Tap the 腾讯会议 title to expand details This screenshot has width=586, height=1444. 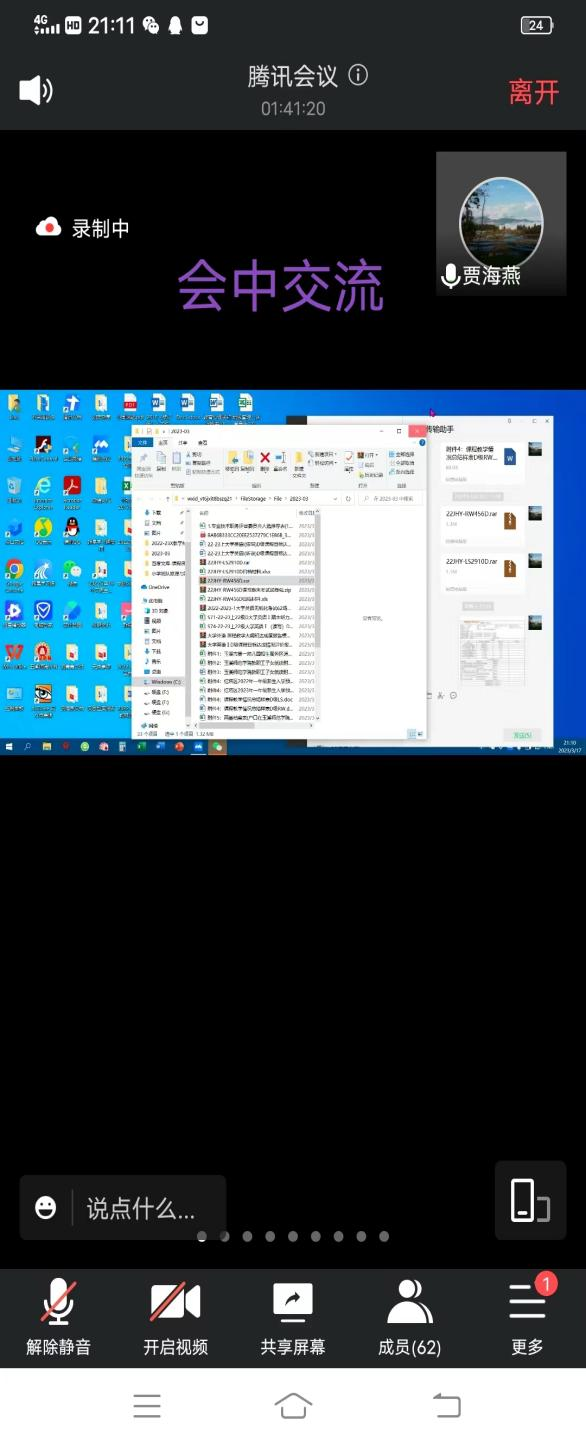pyautogui.click(x=293, y=75)
